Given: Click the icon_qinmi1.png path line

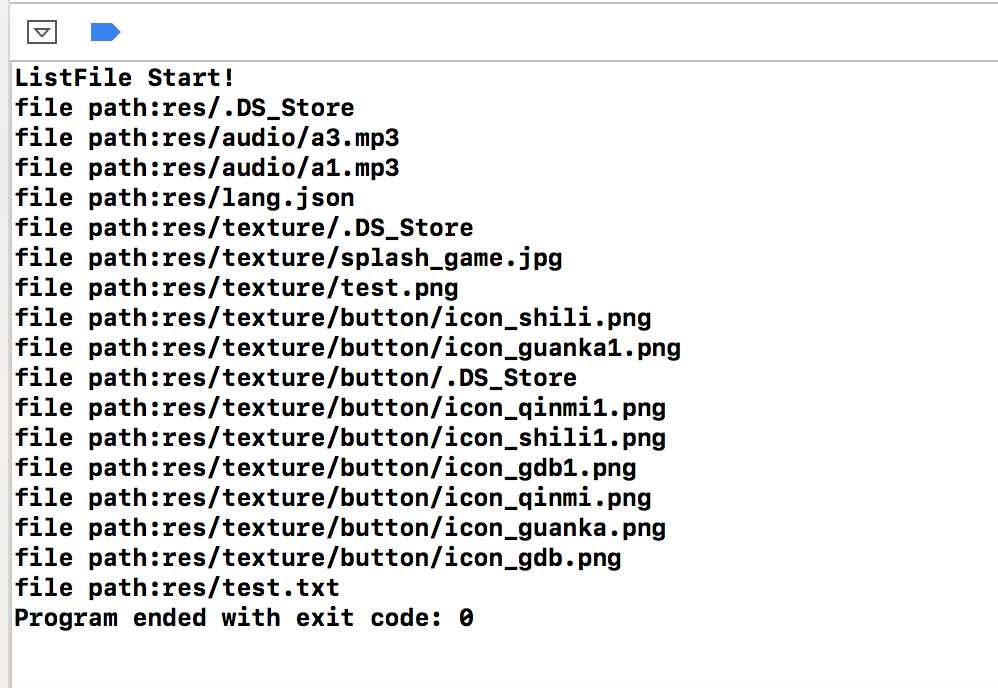Looking at the screenshot, I should pos(341,407).
